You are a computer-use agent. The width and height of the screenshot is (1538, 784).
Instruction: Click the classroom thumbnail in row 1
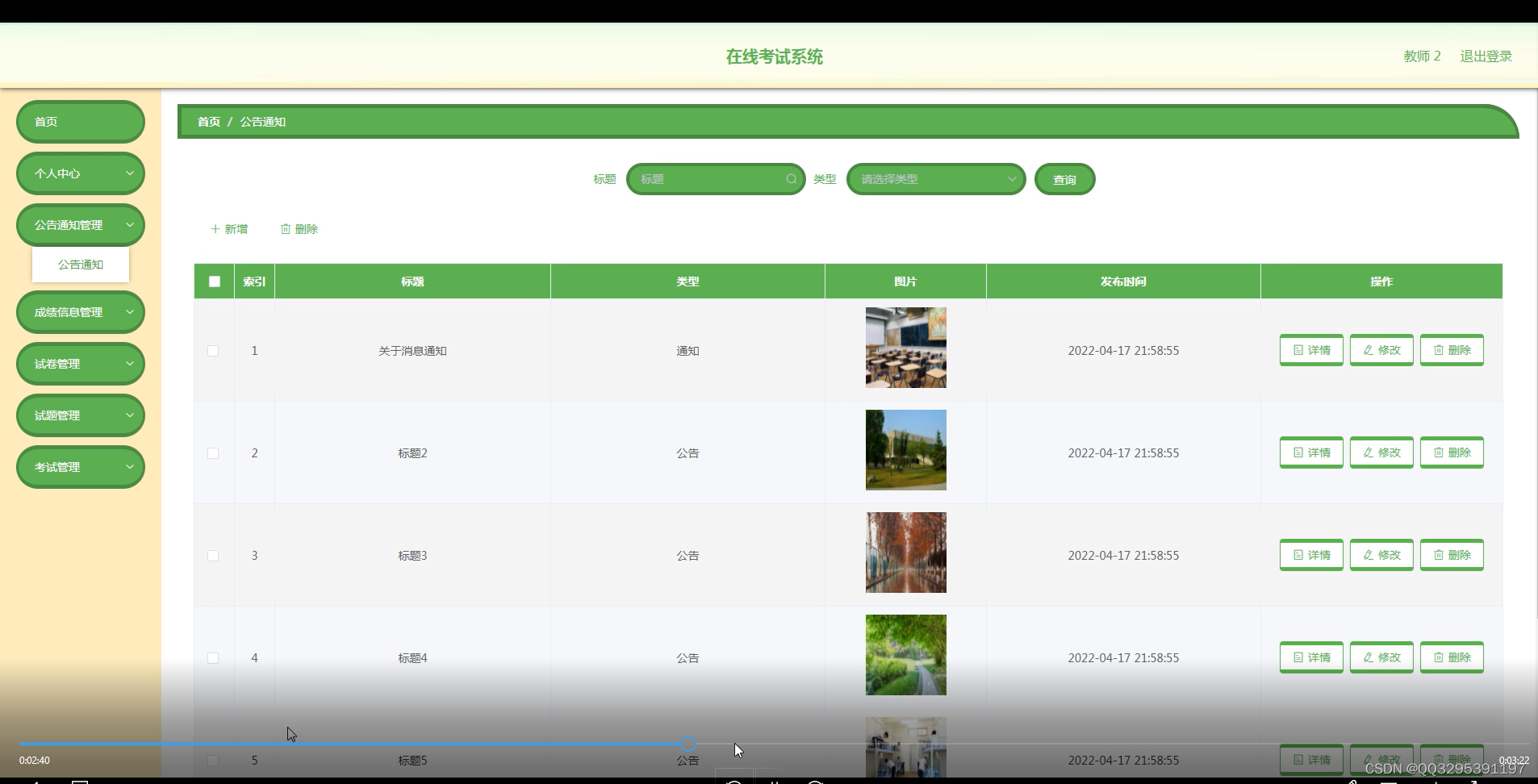(906, 348)
